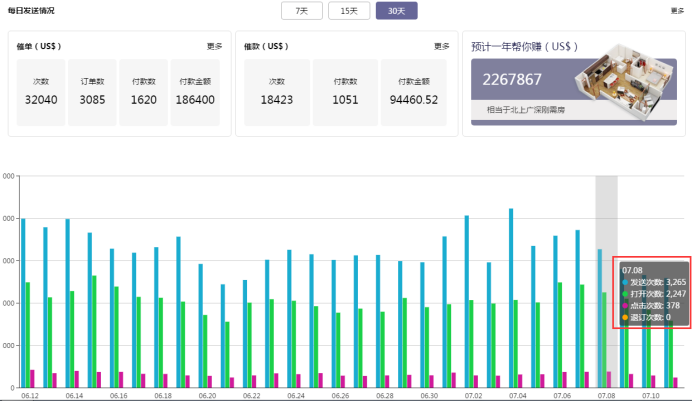Click the 06.12 x-axis label
Viewport: 692px width, 401px height.
tap(30, 396)
